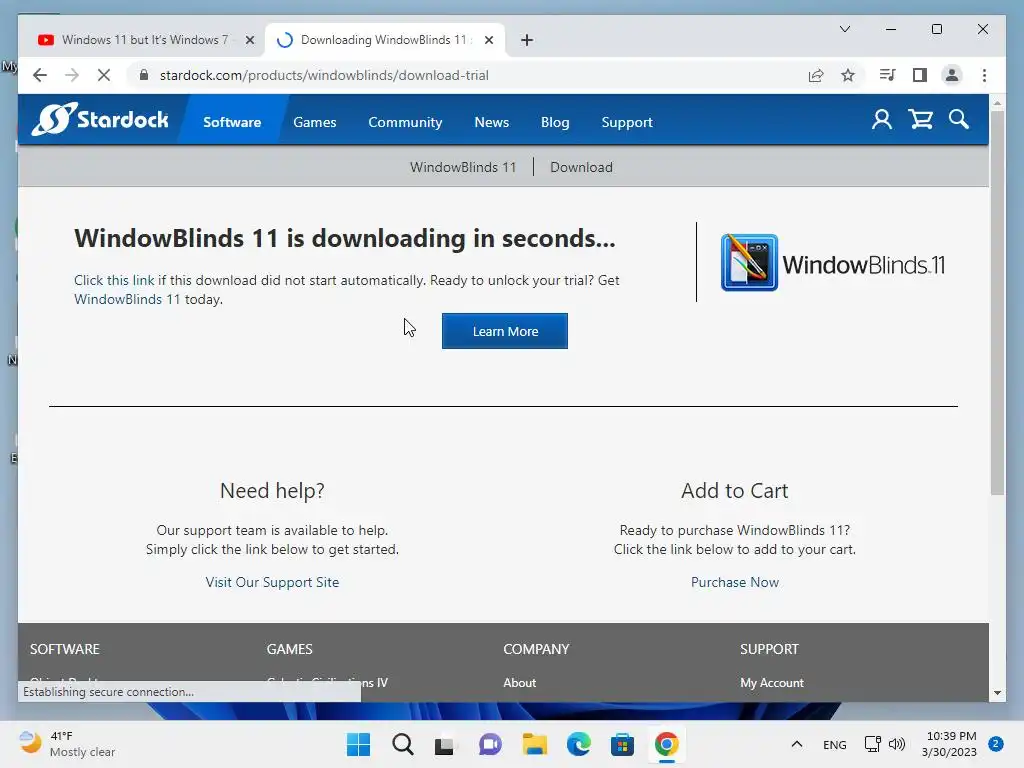Click the page vertical scrollbar thumb
This screenshot has height=768, width=1024.
997,302
